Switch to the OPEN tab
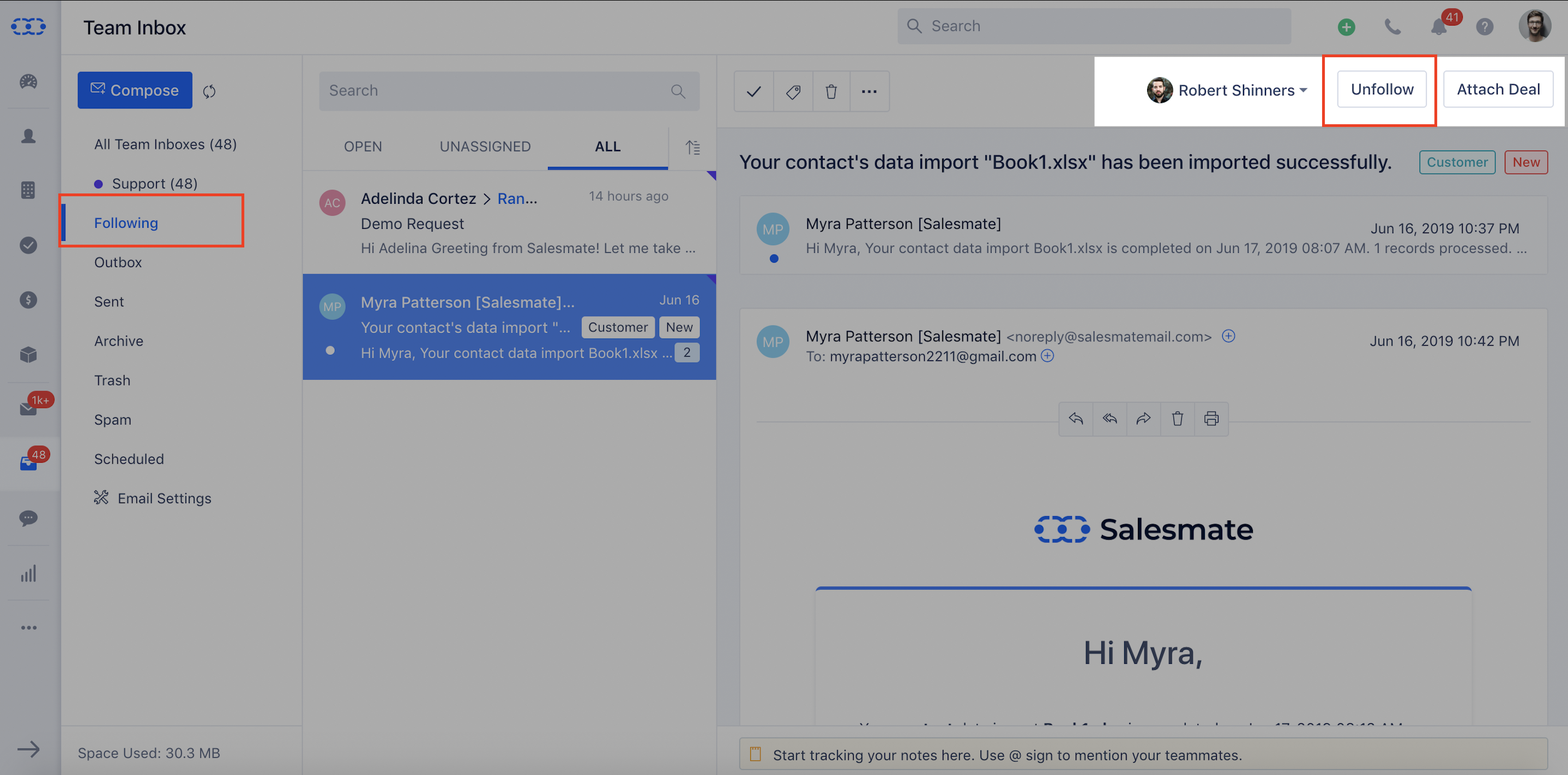Viewport: 1568px width, 775px height. click(x=363, y=147)
